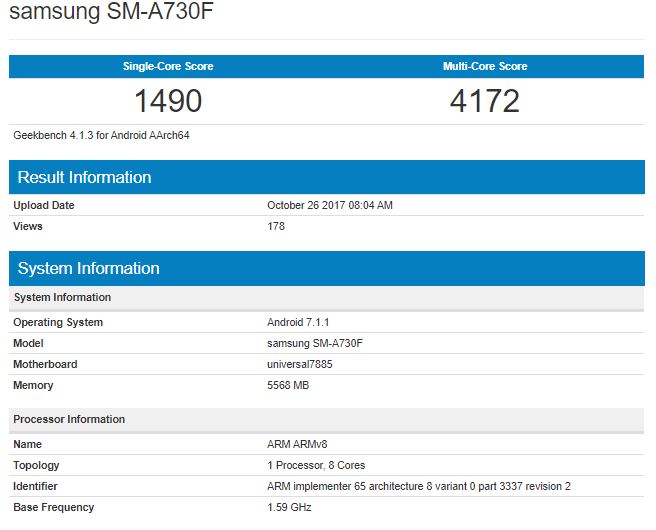Viewport: 656px width, 530px height.
Task: Click the blue System Information section header
Action: click(x=327, y=268)
